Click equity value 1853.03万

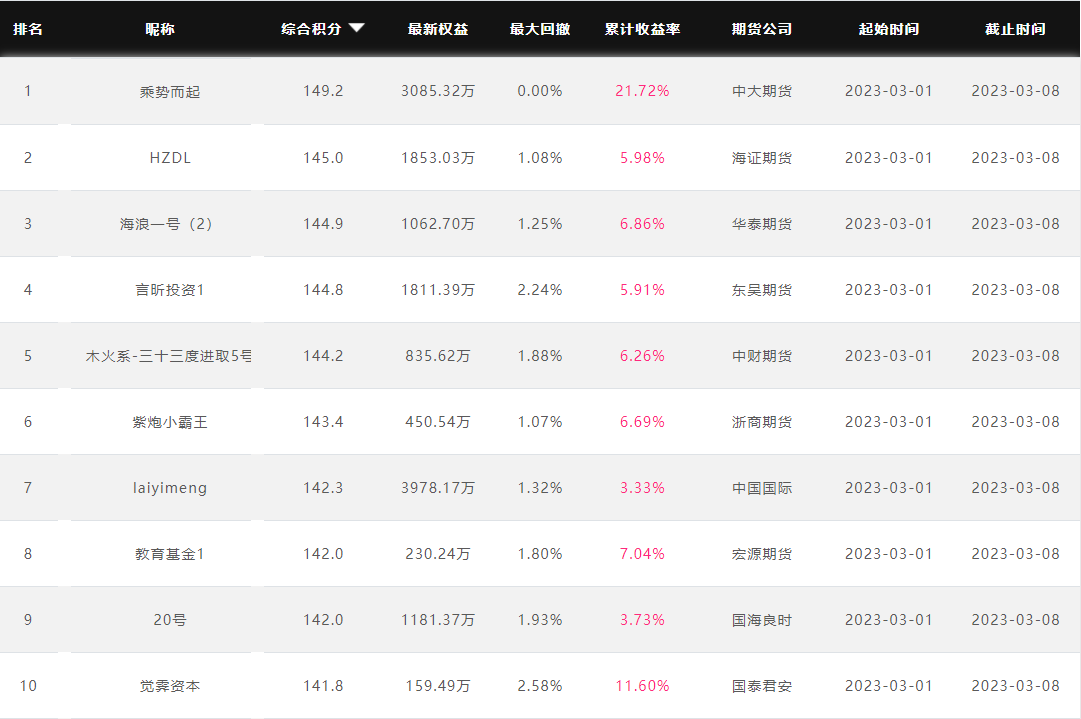tap(438, 158)
